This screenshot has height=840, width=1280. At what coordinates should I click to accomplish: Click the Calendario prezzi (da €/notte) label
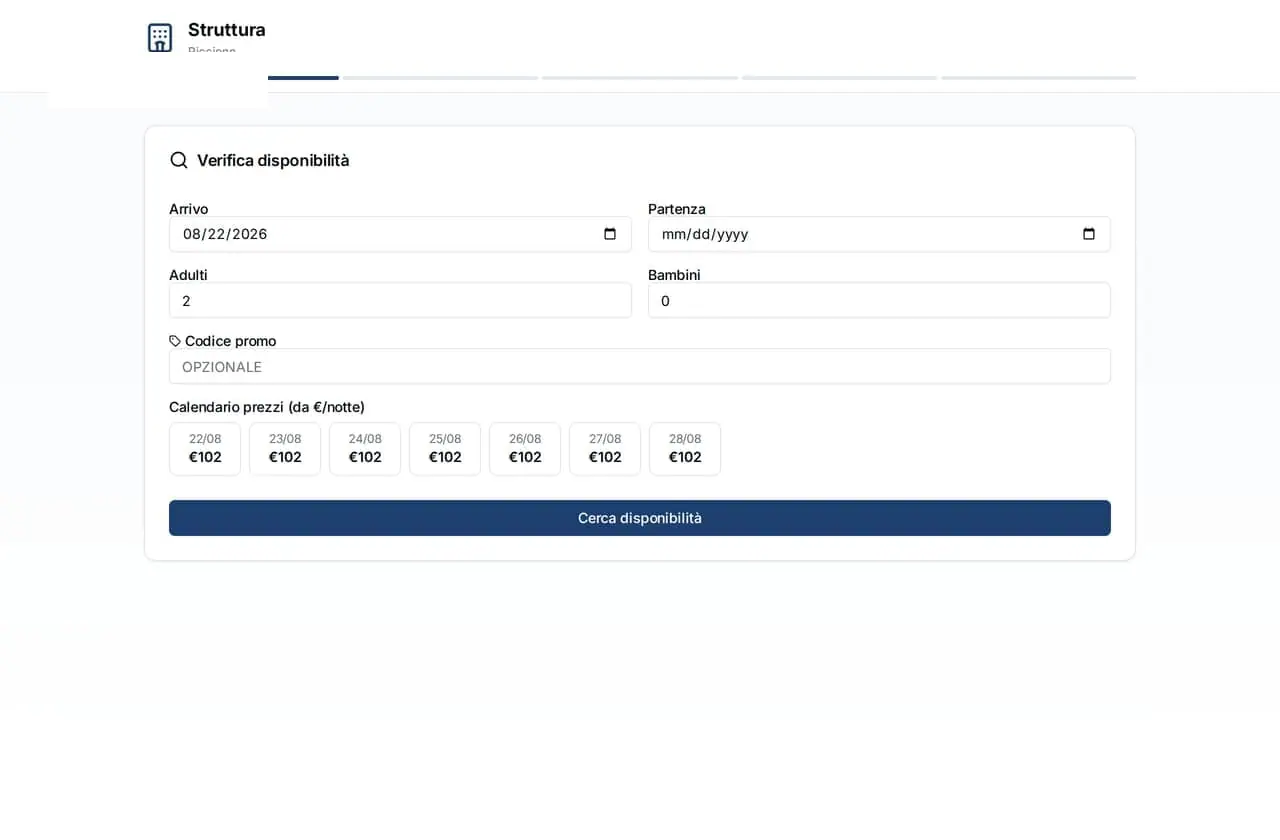(267, 407)
